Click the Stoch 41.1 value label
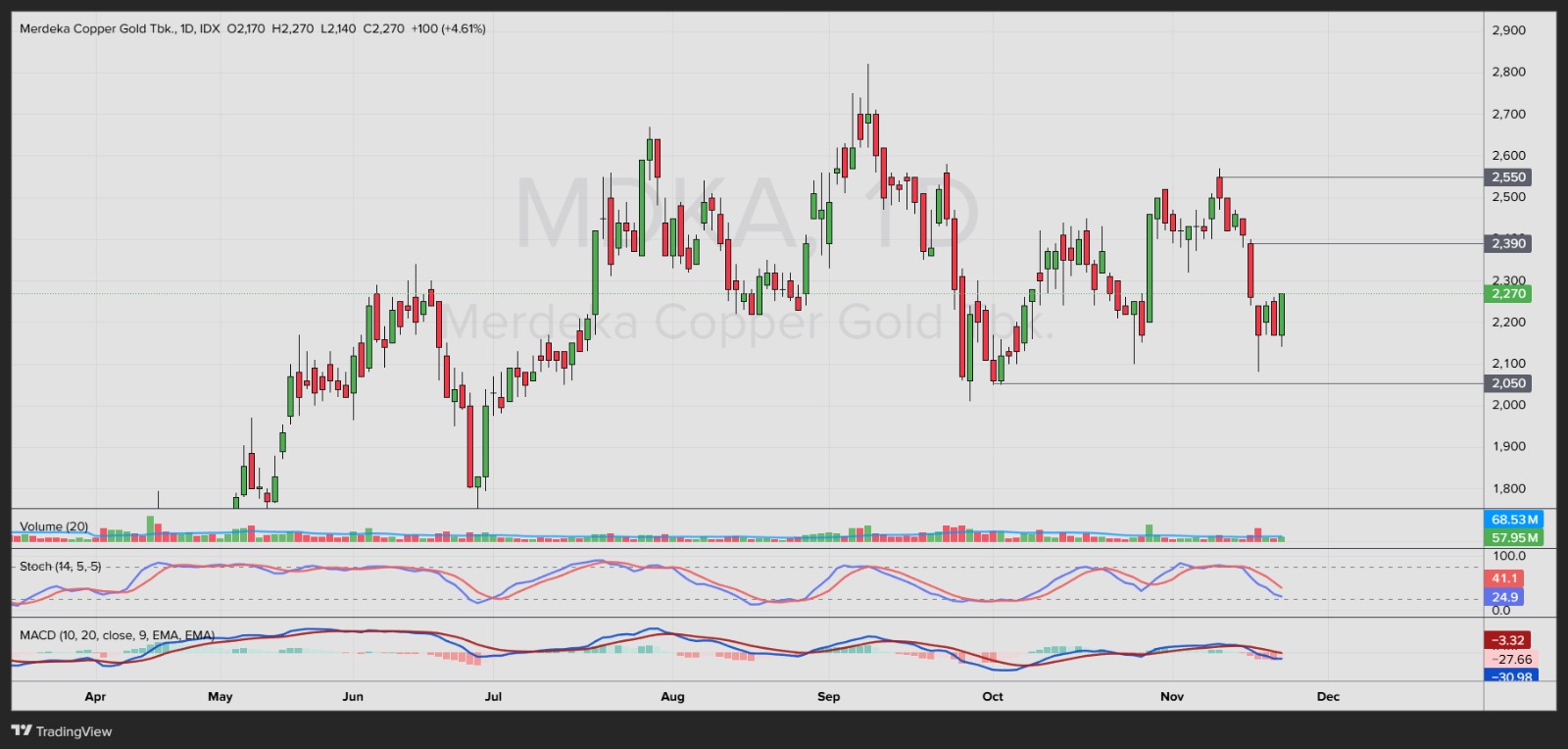Screen dimensions: 1568x749 (1505, 578)
